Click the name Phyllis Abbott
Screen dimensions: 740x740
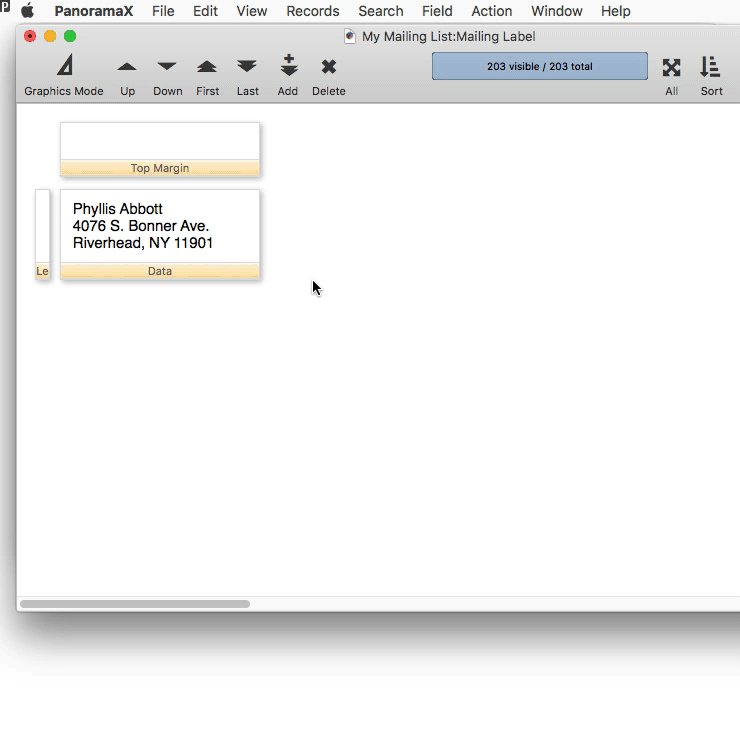(118, 209)
